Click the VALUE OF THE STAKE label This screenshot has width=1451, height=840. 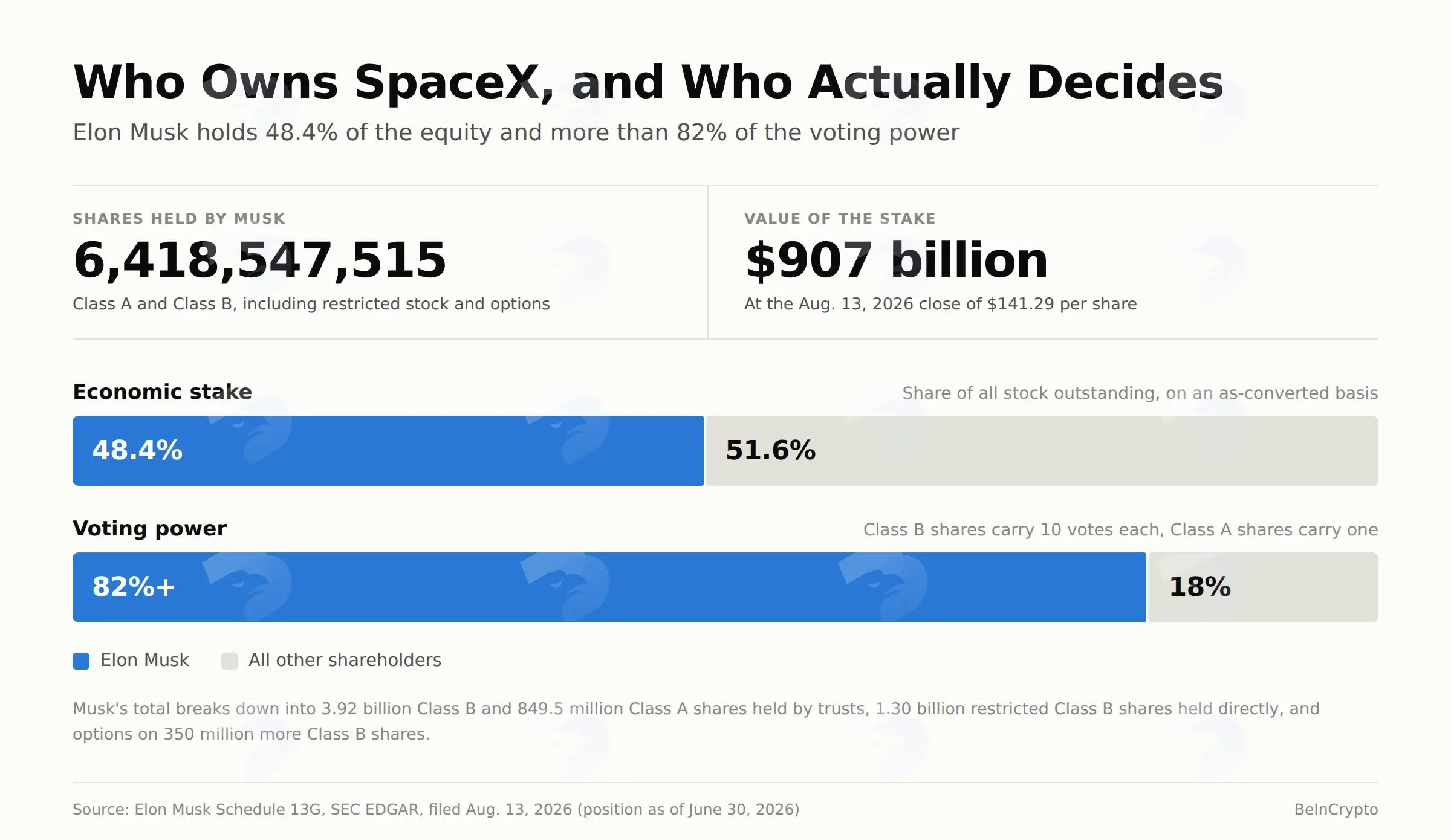[x=840, y=219]
